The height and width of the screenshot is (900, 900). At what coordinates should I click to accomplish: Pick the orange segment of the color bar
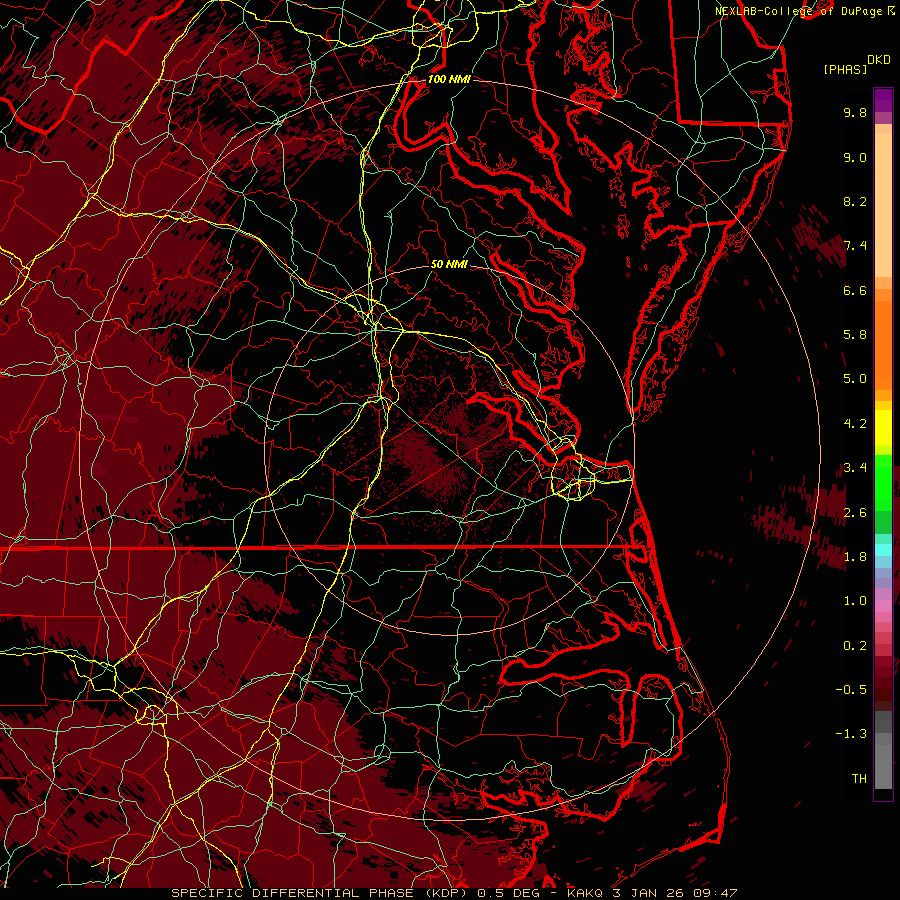(x=883, y=344)
